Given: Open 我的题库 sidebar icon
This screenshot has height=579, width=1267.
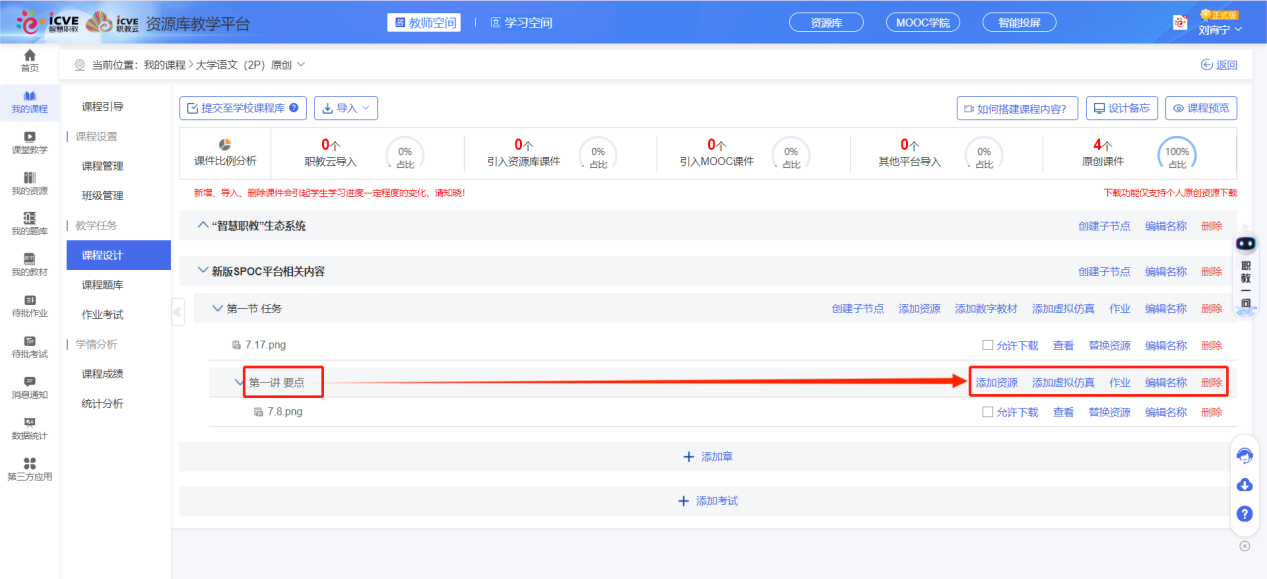Looking at the screenshot, I should [x=30, y=223].
